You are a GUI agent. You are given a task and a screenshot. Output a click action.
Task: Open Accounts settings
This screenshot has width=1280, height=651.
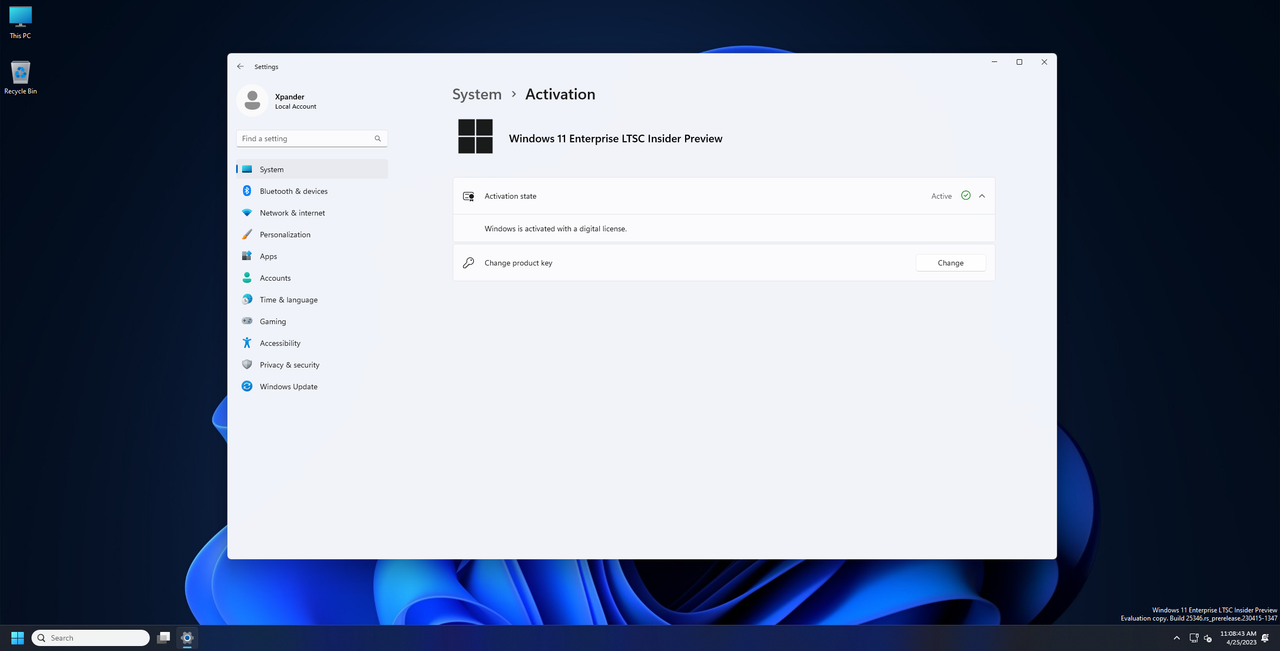coord(312,278)
